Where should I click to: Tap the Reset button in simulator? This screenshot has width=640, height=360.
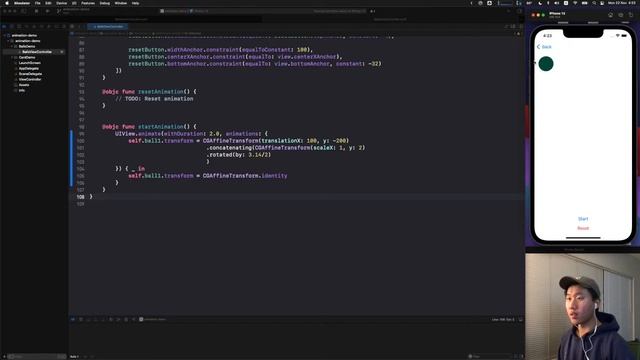pos(583,228)
